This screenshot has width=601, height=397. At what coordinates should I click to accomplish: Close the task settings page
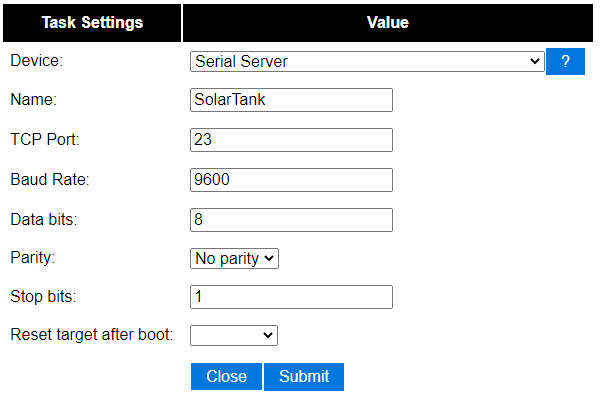click(227, 377)
